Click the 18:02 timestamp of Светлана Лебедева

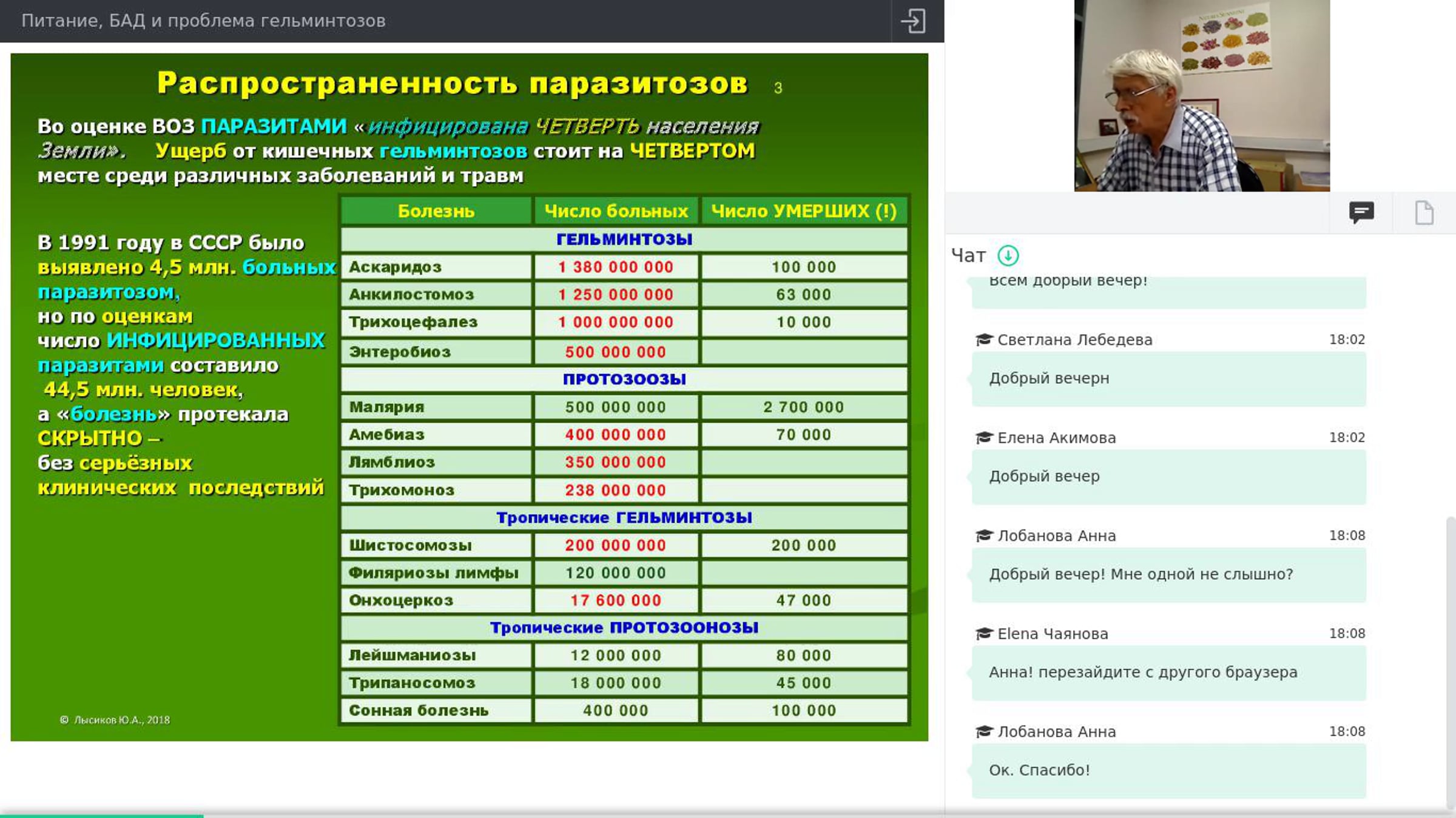tap(1347, 340)
